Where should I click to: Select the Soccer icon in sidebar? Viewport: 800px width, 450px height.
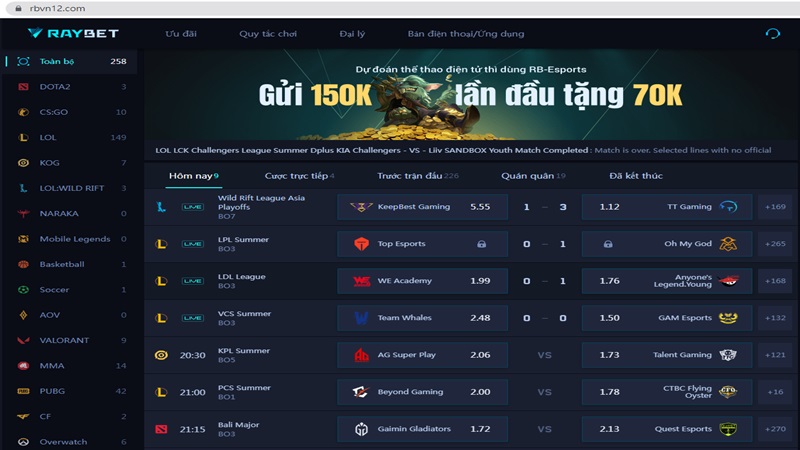click(x=23, y=289)
